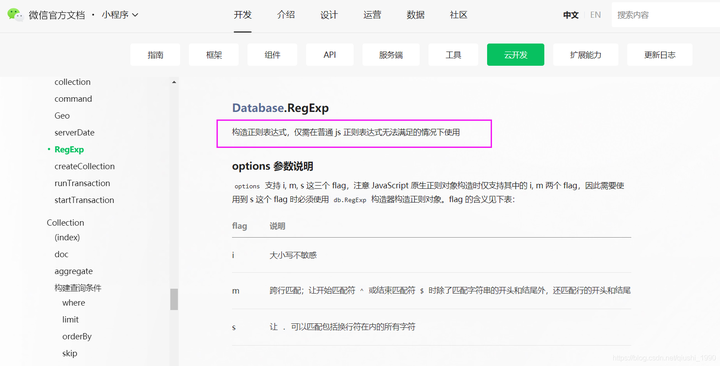Open createCollection in the sidebar
The width and height of the screenshot is (720, 366).
(84, 166)
